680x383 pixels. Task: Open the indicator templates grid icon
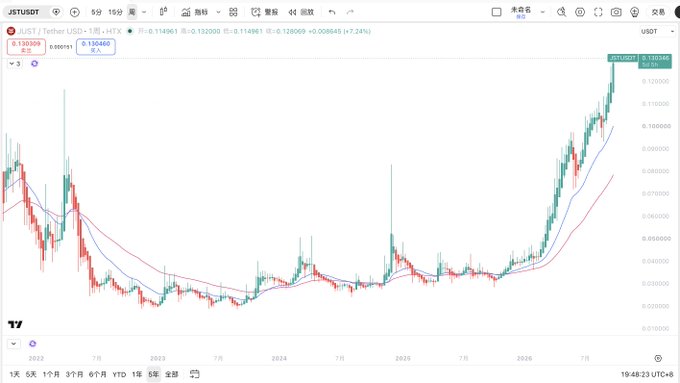click(233, 12)
